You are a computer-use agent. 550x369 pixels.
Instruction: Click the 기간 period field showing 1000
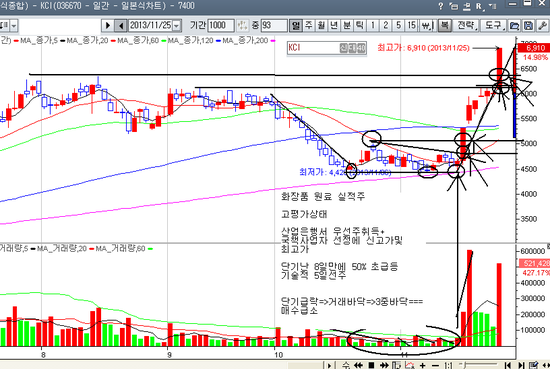221,26
